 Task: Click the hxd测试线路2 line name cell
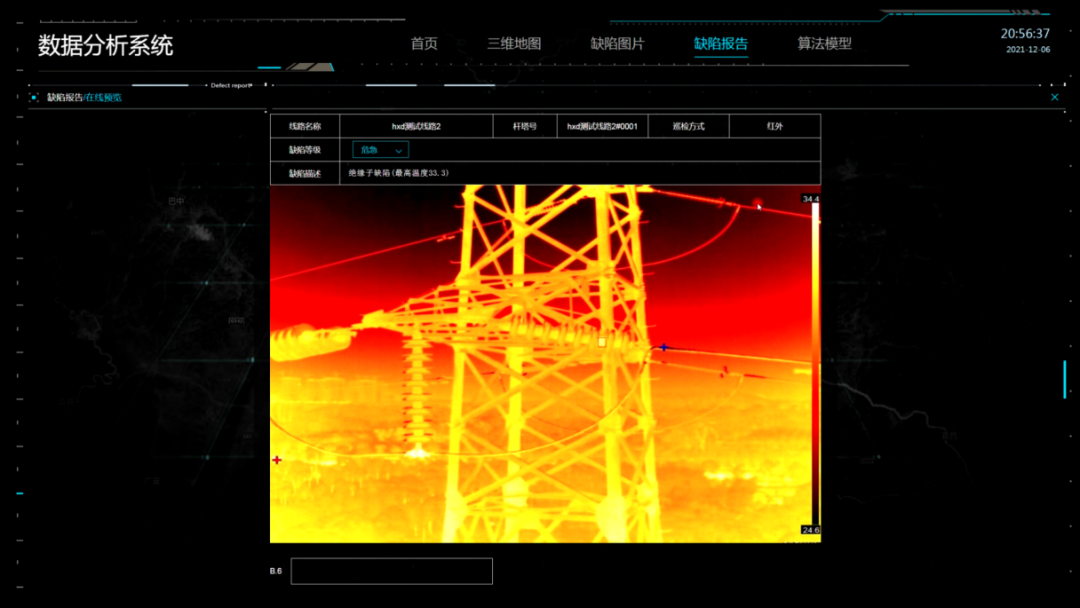coord(416,127)
